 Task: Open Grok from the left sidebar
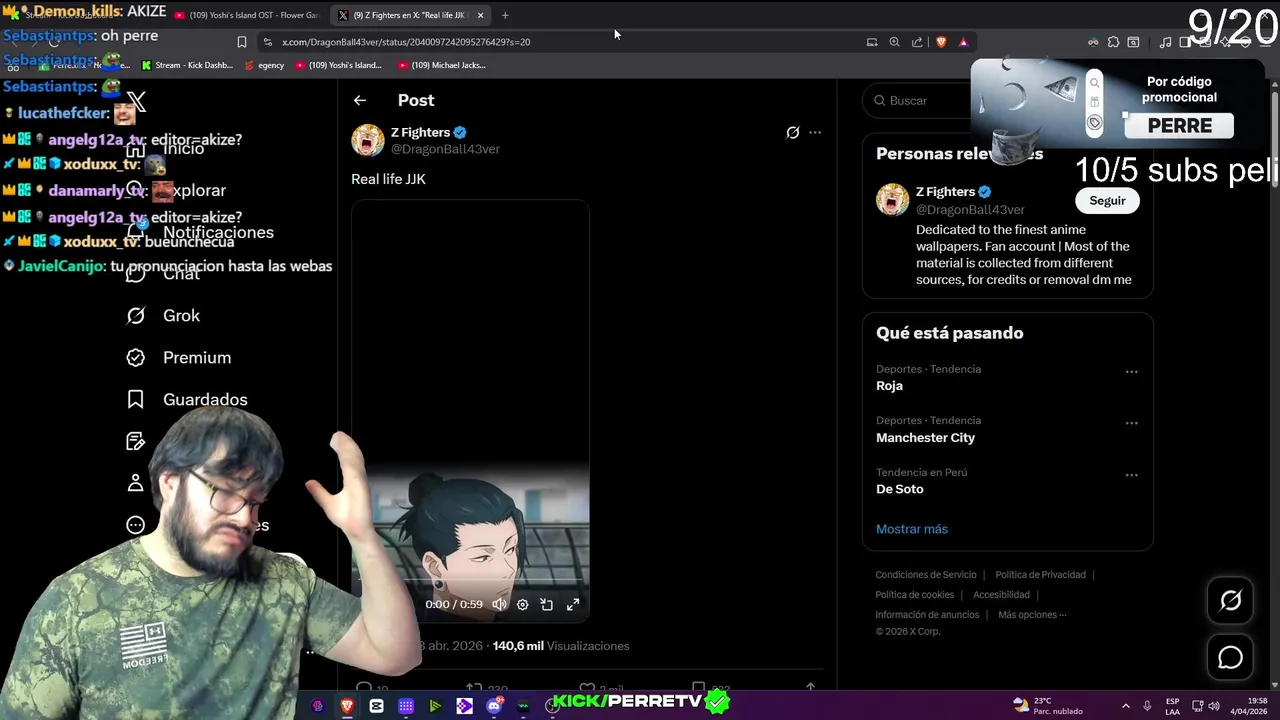point(163,315)
